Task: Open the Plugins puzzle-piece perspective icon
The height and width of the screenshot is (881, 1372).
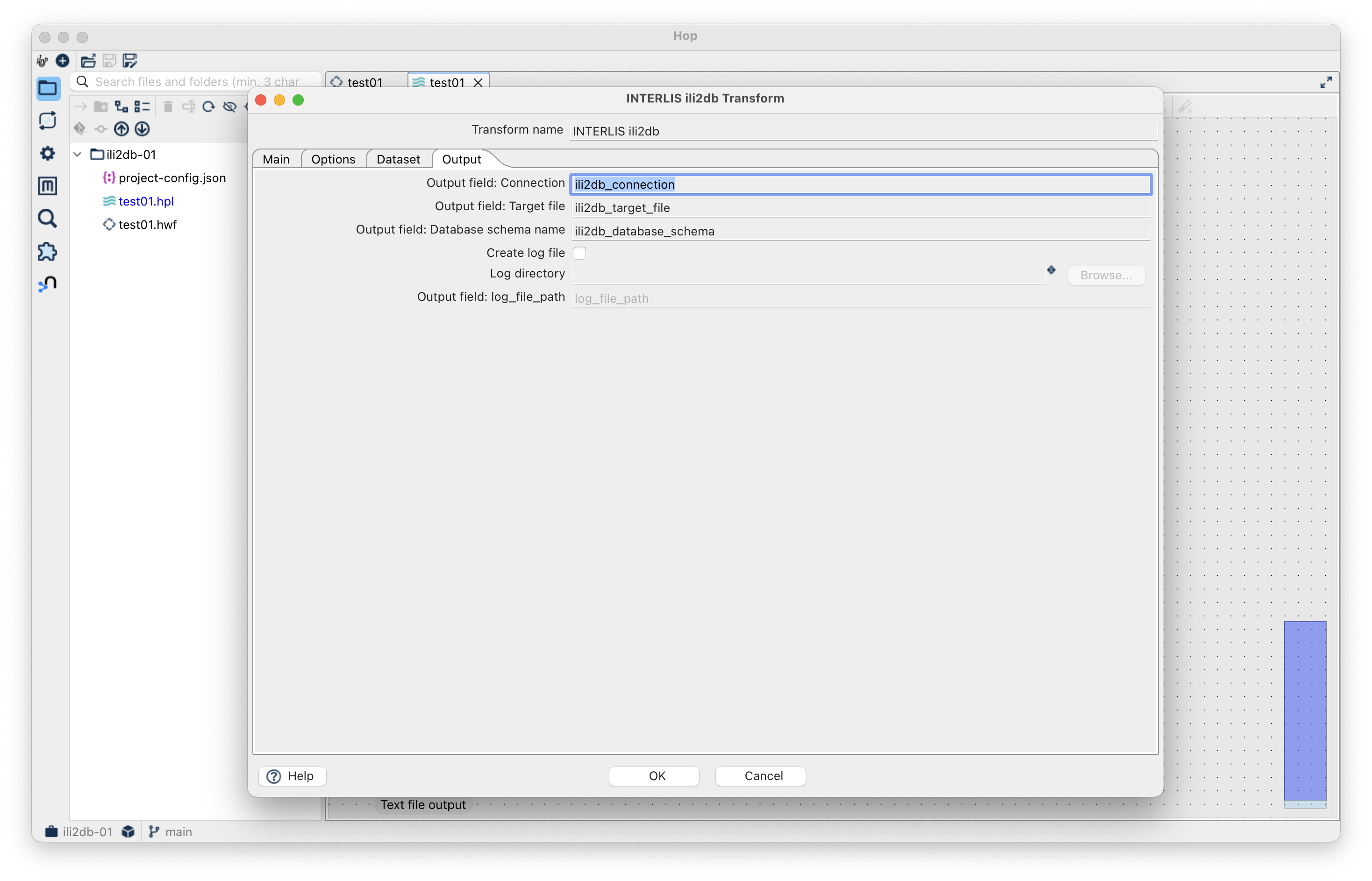Action: (x=48, y=252)
